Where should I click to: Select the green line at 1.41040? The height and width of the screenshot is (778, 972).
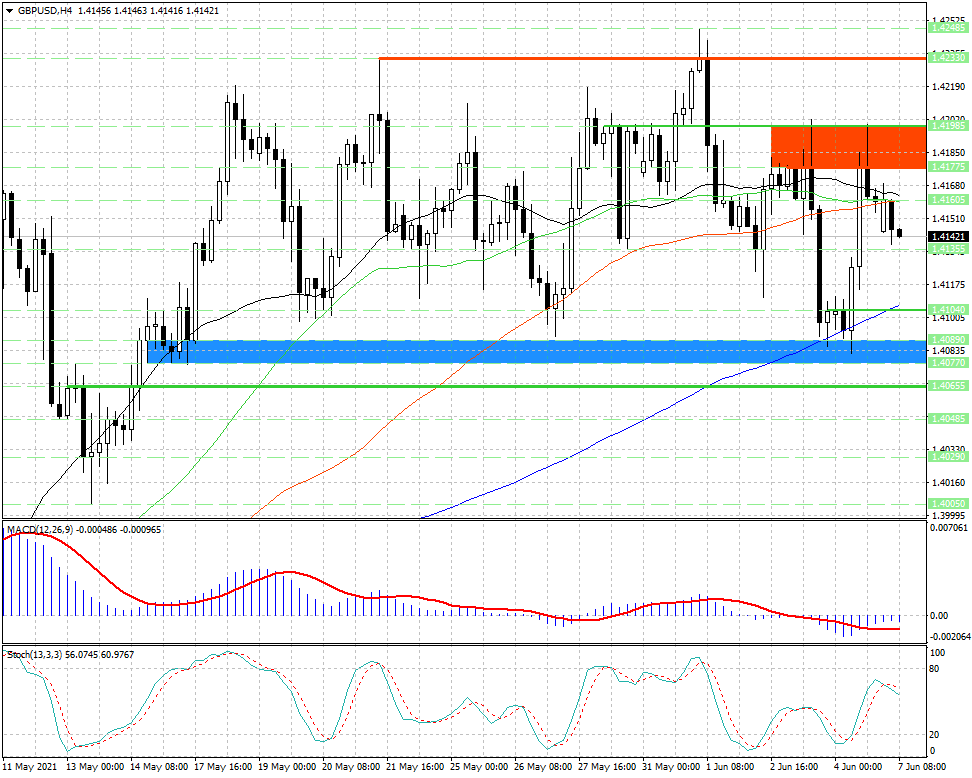pyautogui.click(x=877, y=309)
